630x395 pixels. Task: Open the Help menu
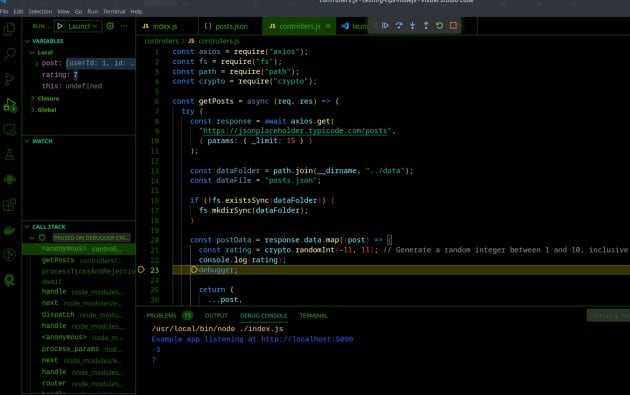[137, 12]
